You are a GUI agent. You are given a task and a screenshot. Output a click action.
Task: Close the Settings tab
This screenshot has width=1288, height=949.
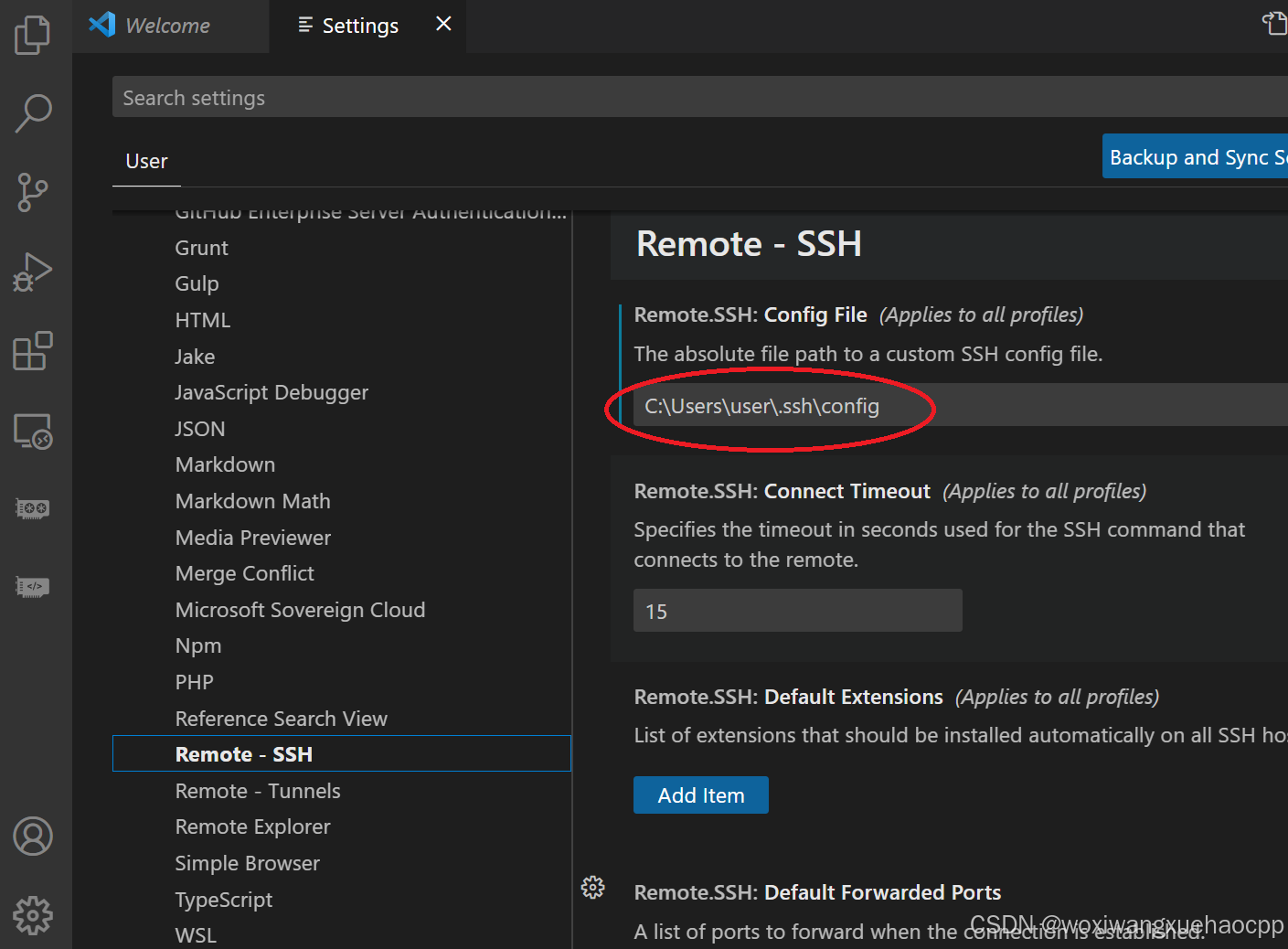pos(443,24)
